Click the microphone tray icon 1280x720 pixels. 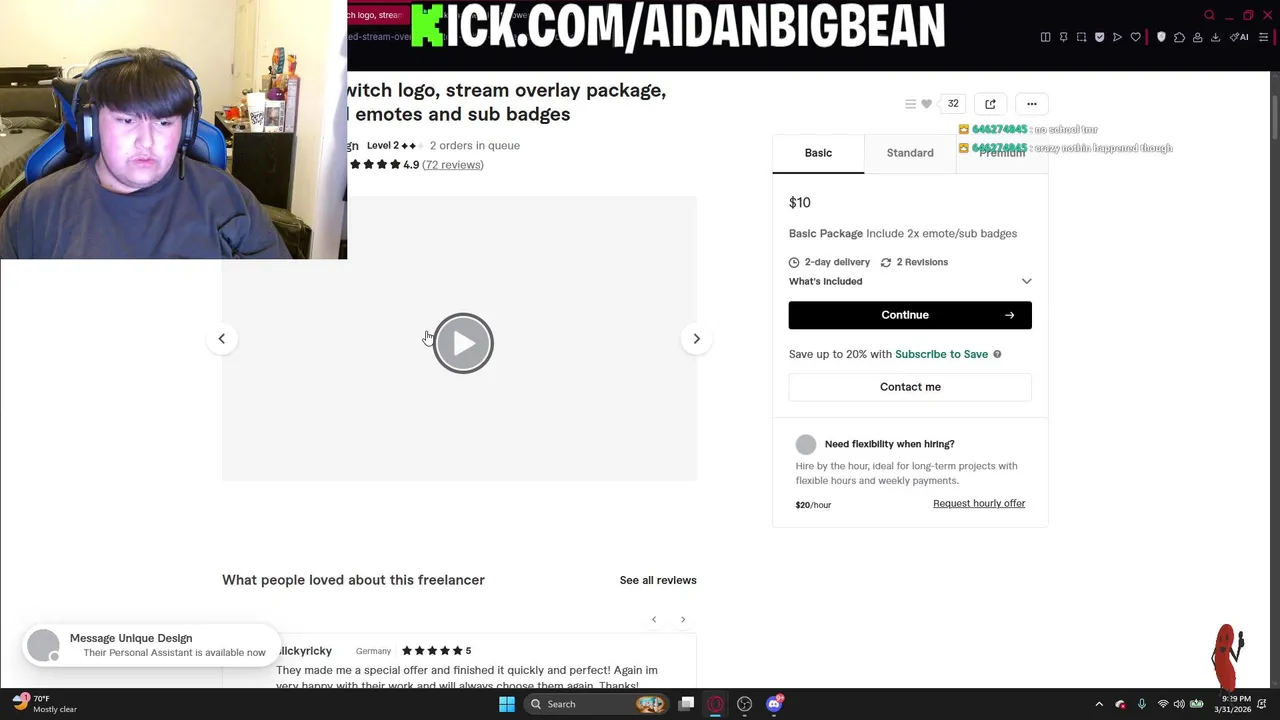point(1141,704)
